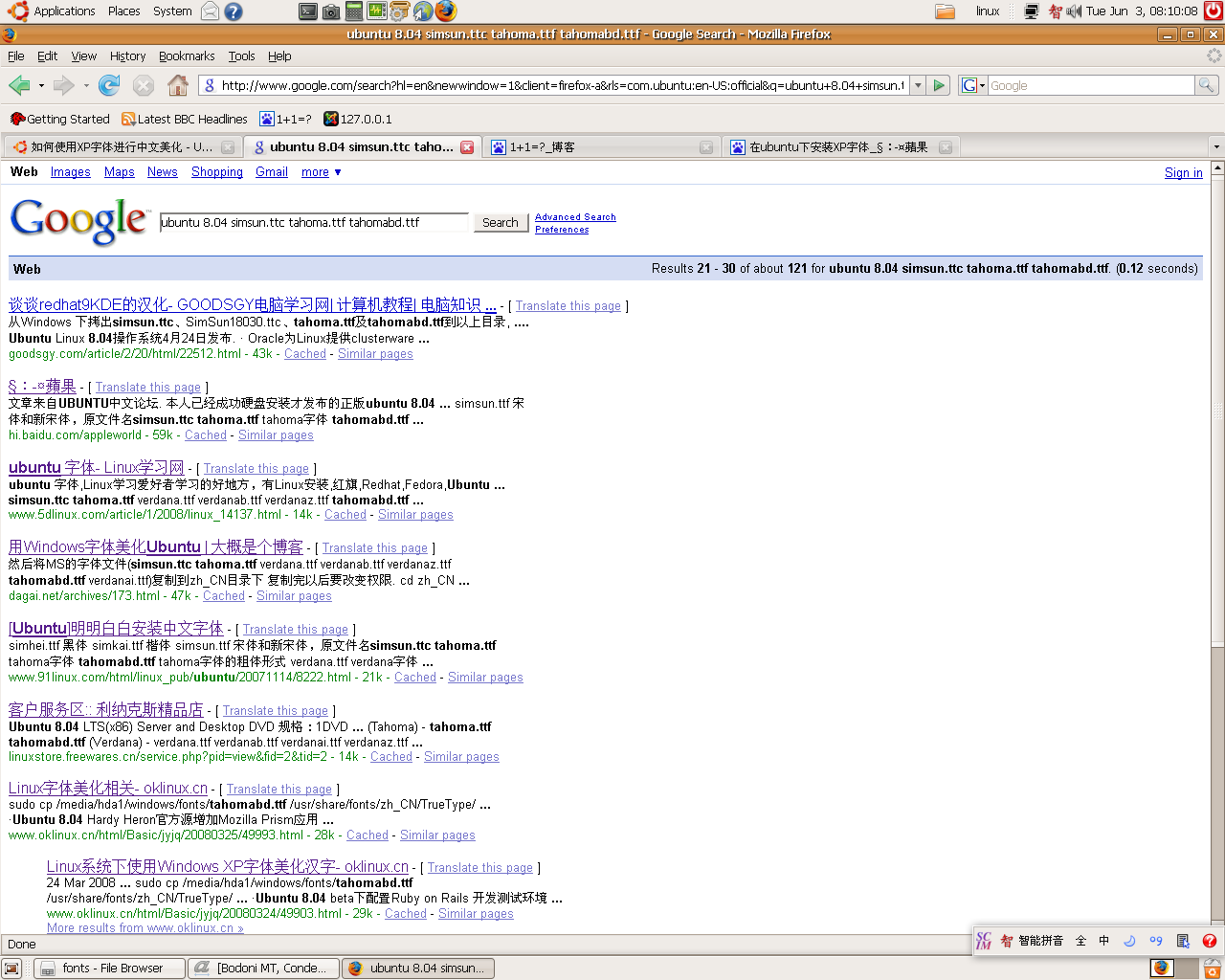1225x980 pixels.
Task: Open the Forward history dropdown arrow
Action: [86, 86]
